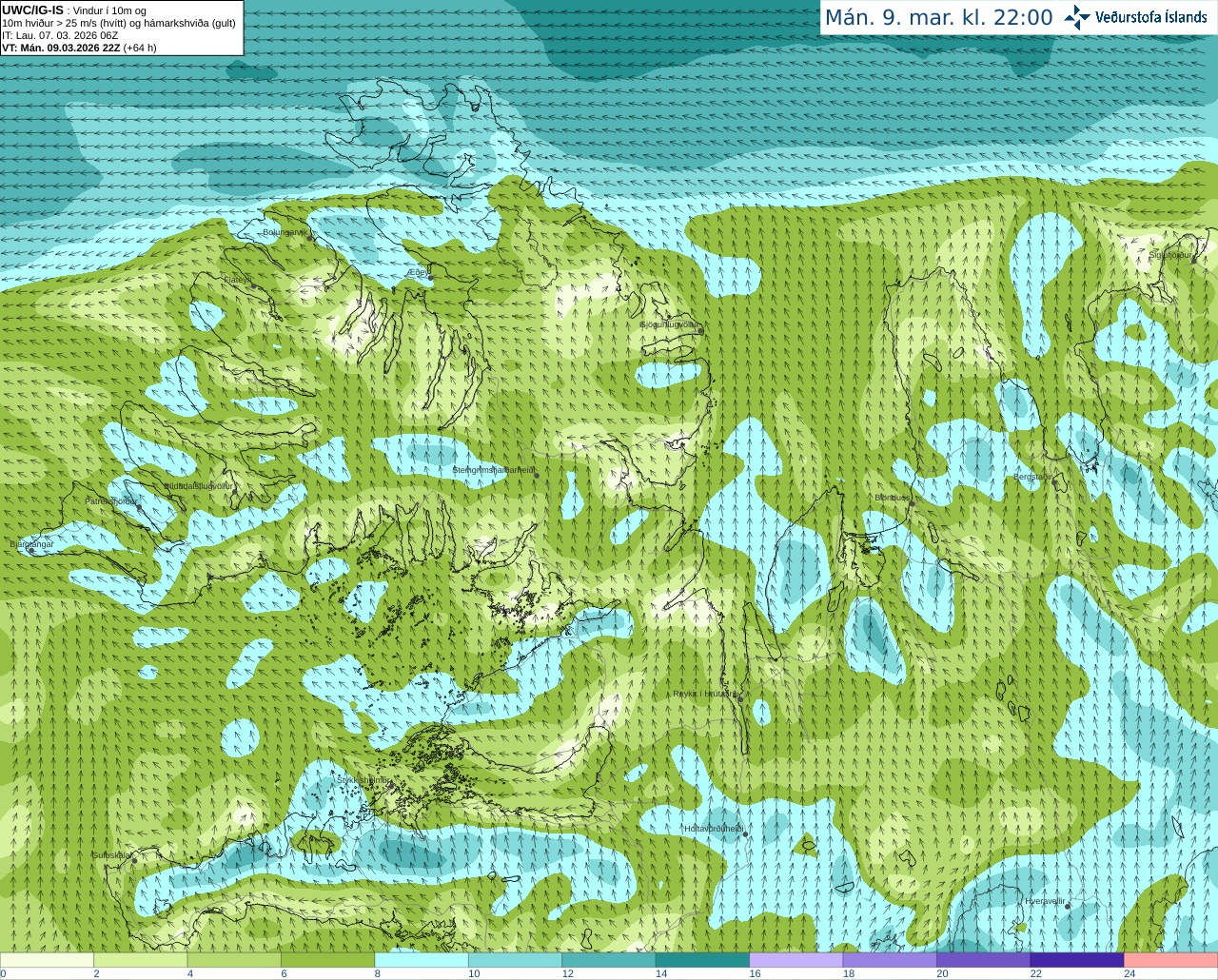The width and height of the screenshot is (1218, 980).
Task: Click the Holtavörðuheiði station dot
Action: (x=745, y=834)
